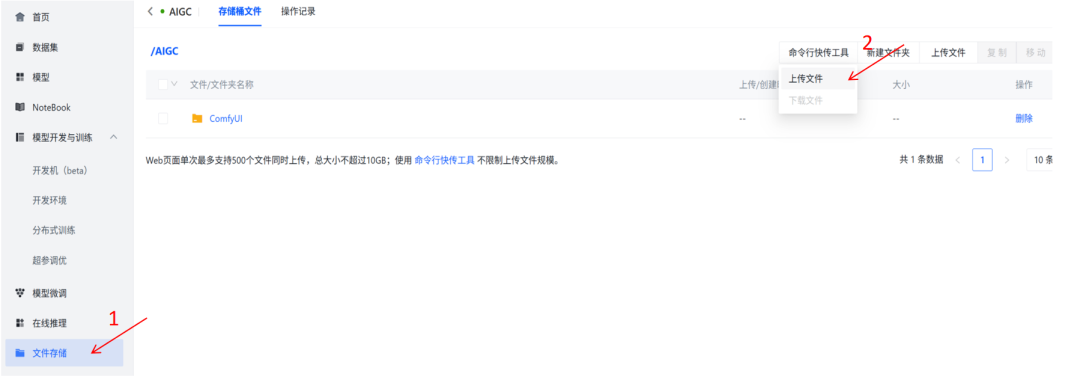Click the 在线推理 icon in sidebar

pos(20,323)
